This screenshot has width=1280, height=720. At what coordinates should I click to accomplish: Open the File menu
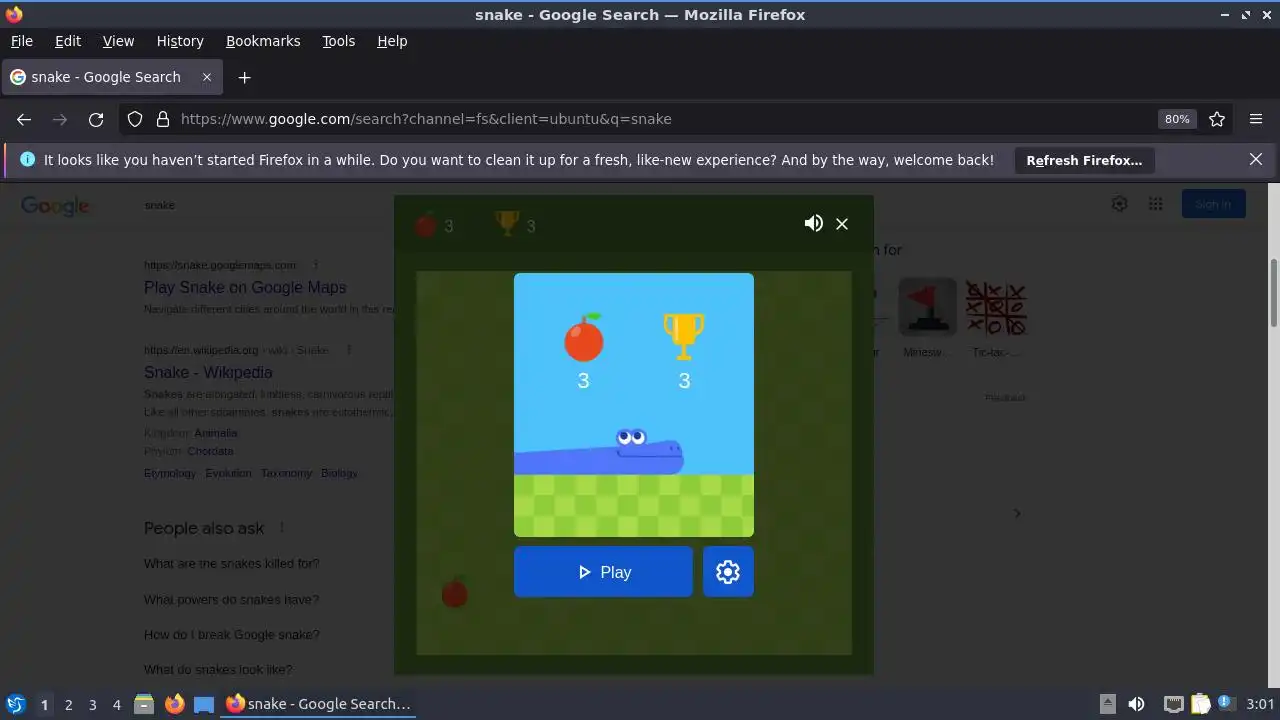point(21,41)
